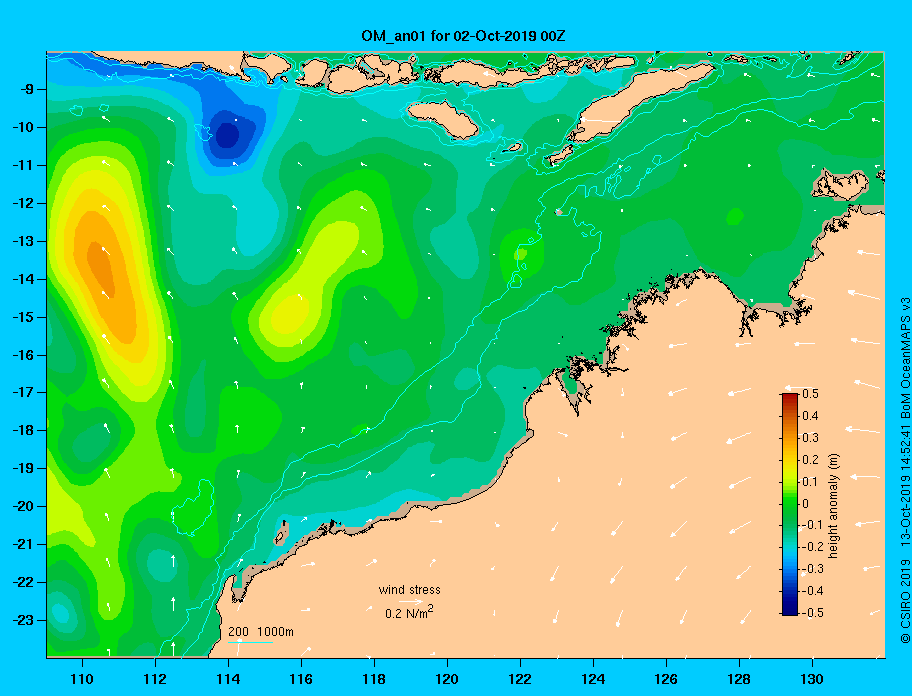This screenshot has height=696, width=912.
Task: Click the color bar value '-0.5'
Action: point(813,613)
